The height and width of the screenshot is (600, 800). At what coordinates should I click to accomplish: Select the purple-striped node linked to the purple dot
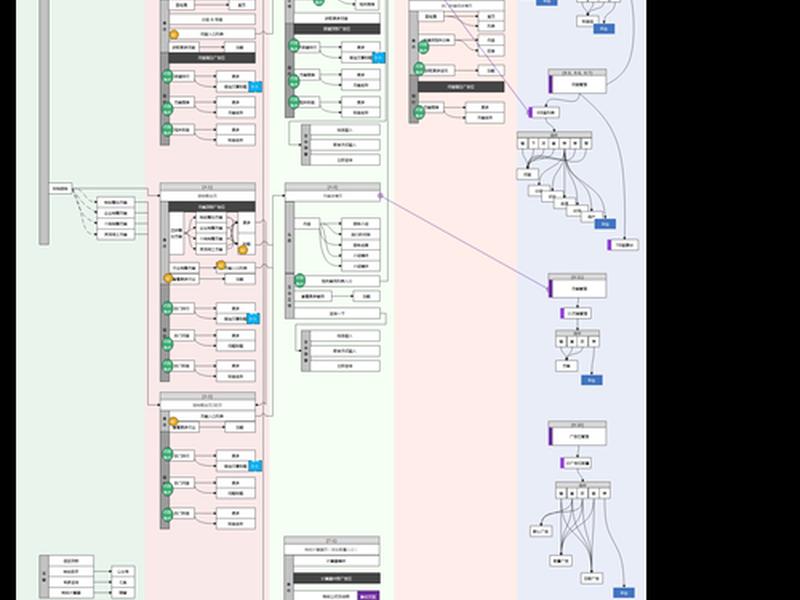point(578,288)
